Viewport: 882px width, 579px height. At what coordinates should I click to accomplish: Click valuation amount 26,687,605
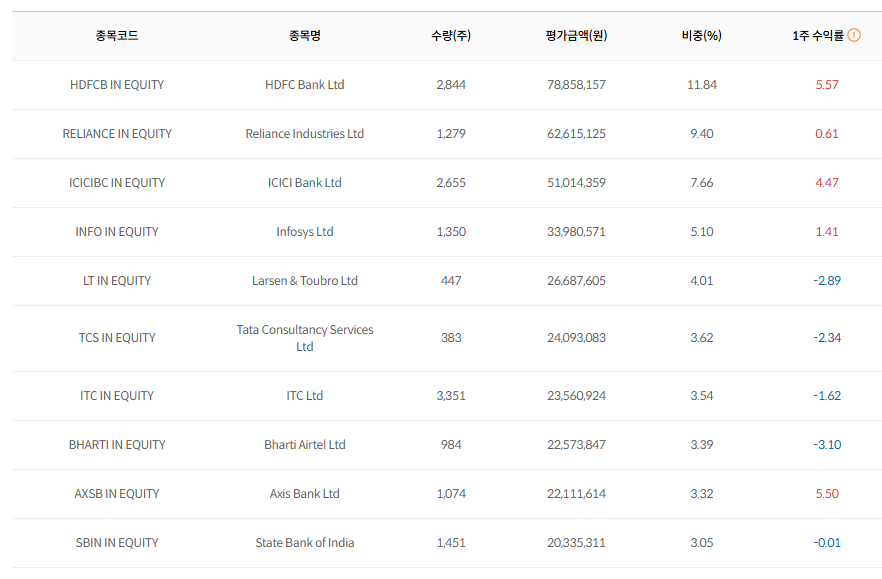[577, 281]
